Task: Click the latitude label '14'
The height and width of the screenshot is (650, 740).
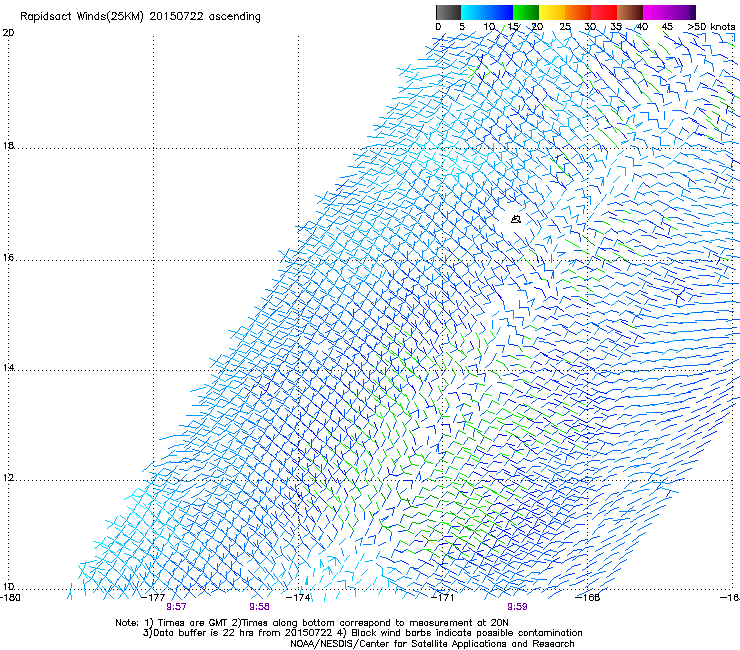Action: pyautogui.click(x=8, y=368)
